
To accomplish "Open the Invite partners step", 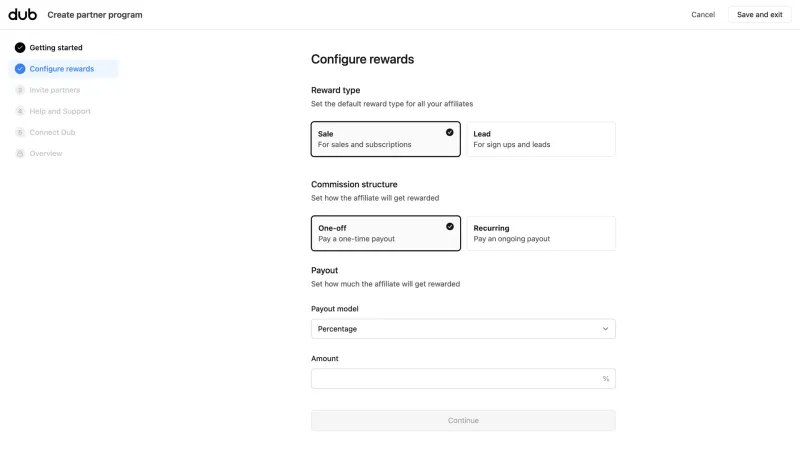I will point(55,90).
